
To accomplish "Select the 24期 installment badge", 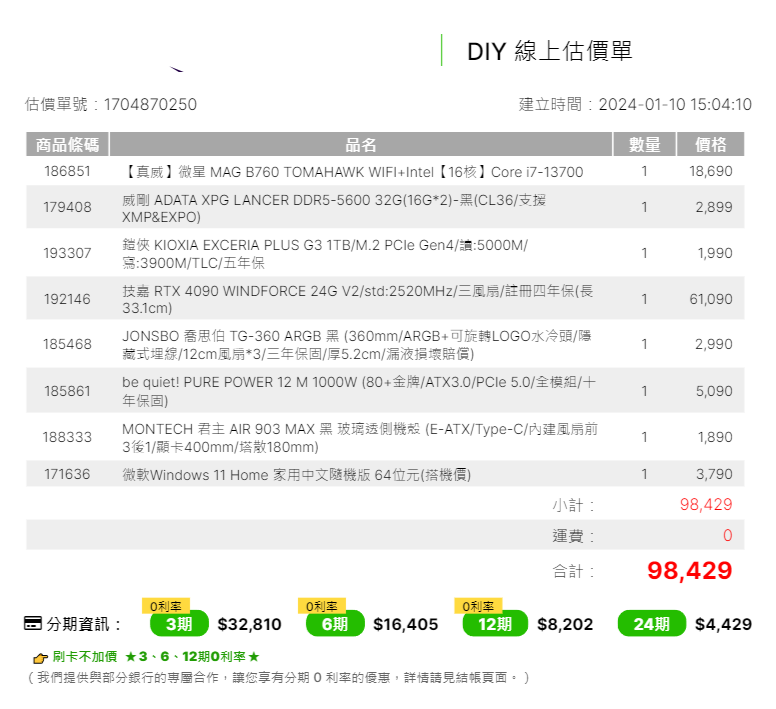I will point(652,623).
